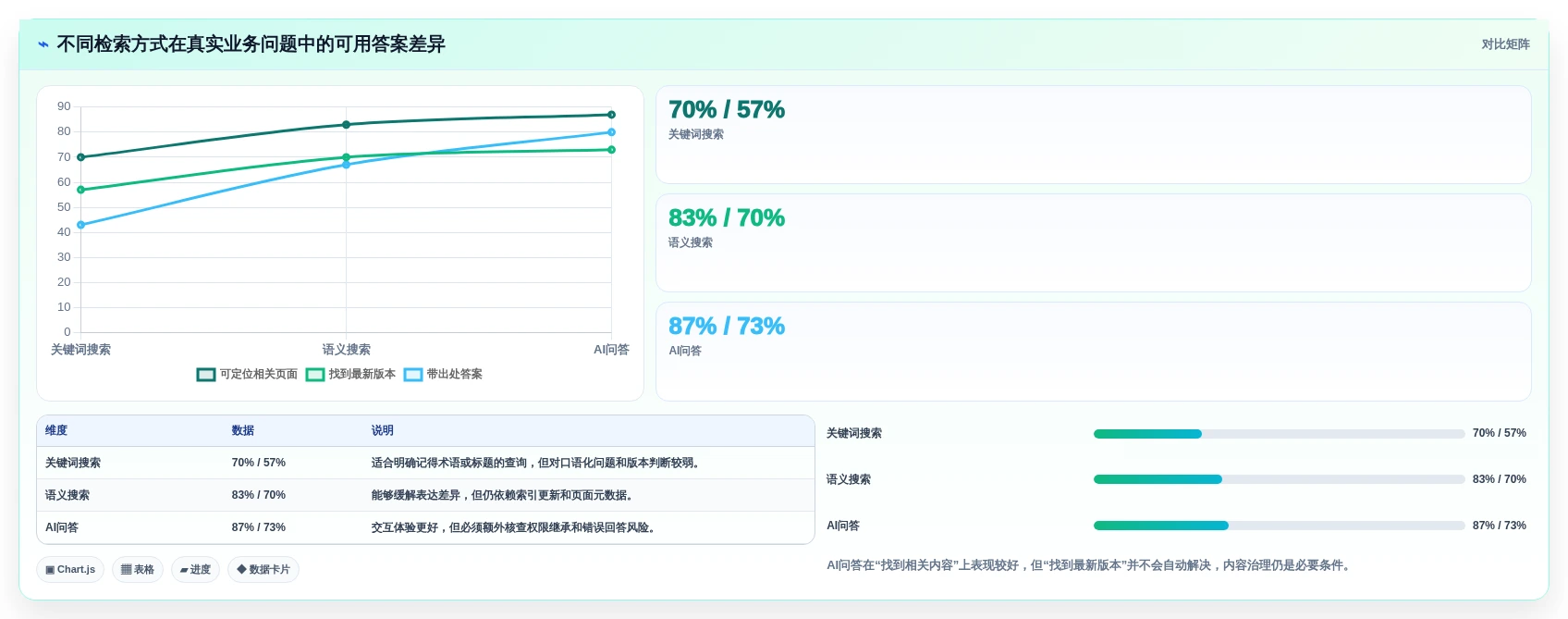Click the 语义搜索 x-axis label
1568x619 pixels.
pyautogui.click(x=347, y=350)
